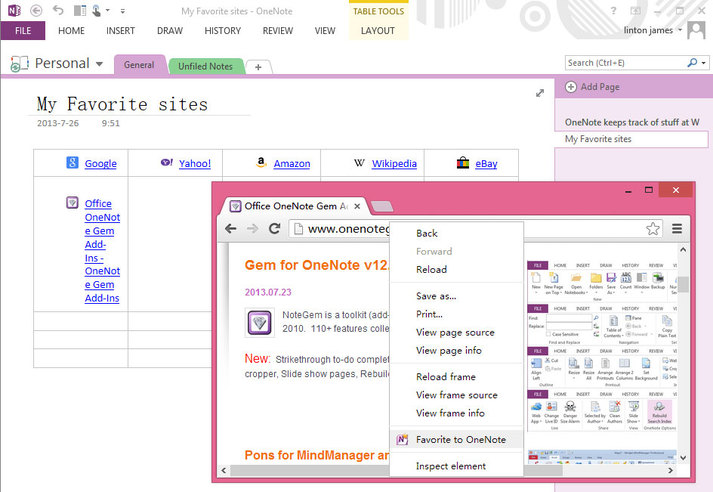Choose Print... in the context menu
The image size is (713, 492).
coord(456,314)
